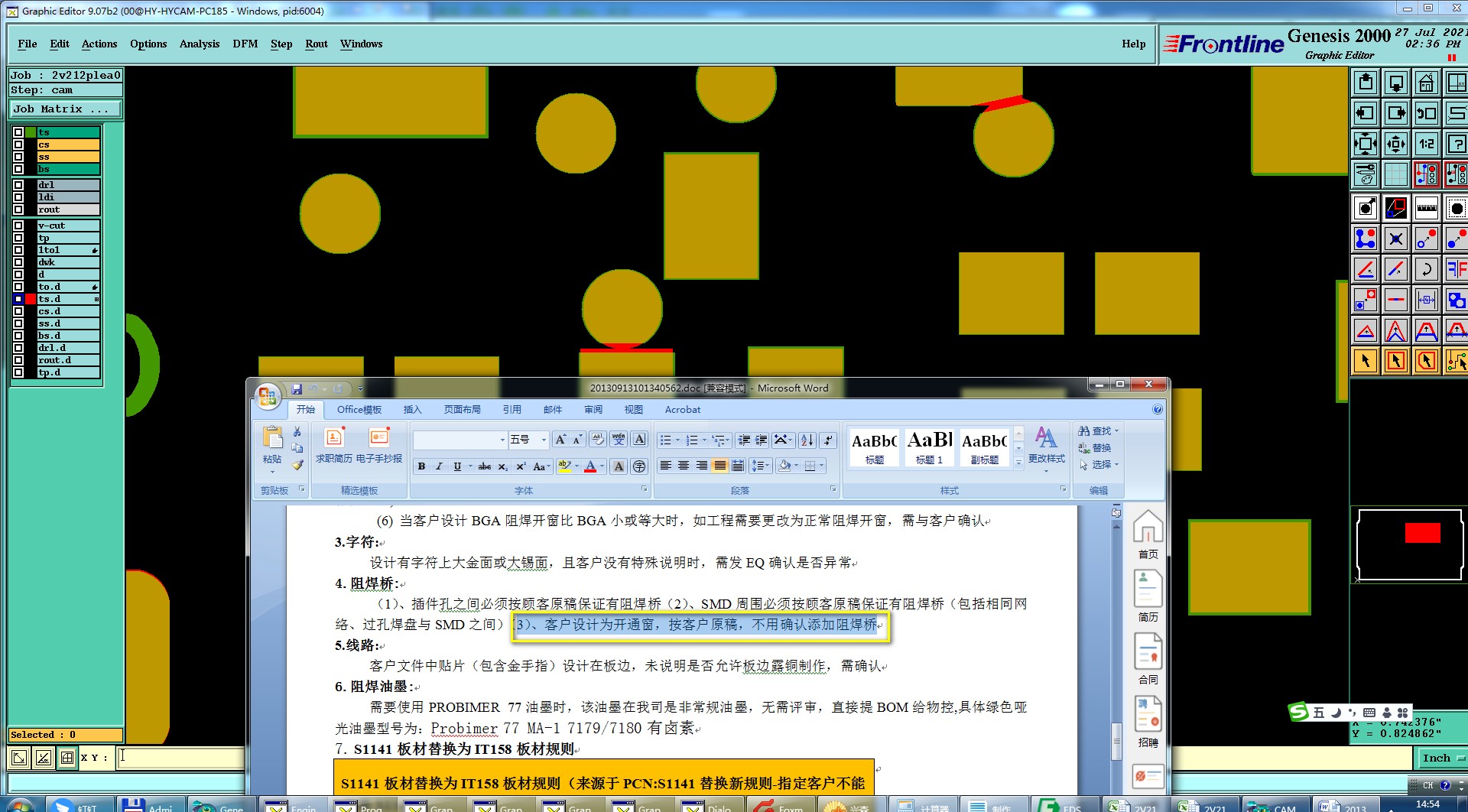The image size is (1468, 812).
Task: Click the zoom extents icon with four arrows
Action: [x=1366, y=144]
